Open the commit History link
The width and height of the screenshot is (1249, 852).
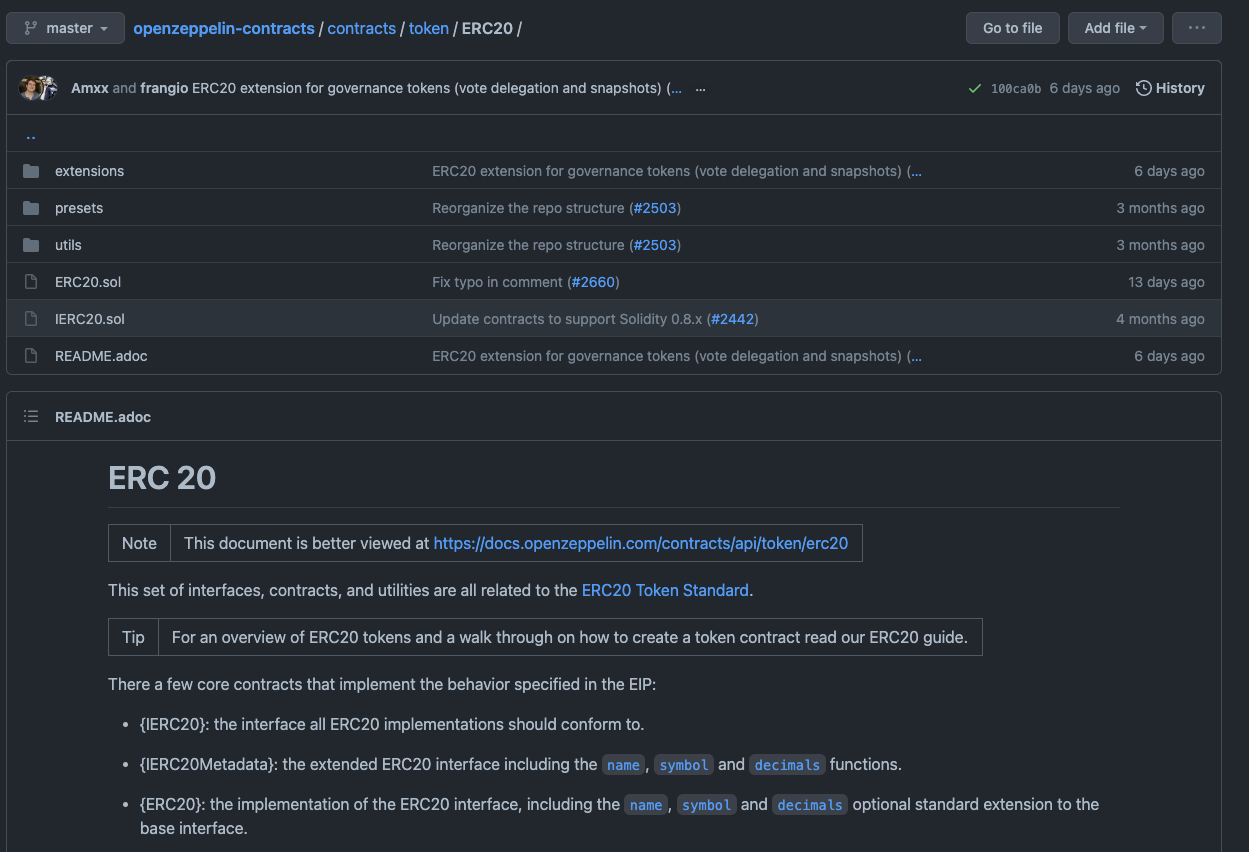point(1170,88)
